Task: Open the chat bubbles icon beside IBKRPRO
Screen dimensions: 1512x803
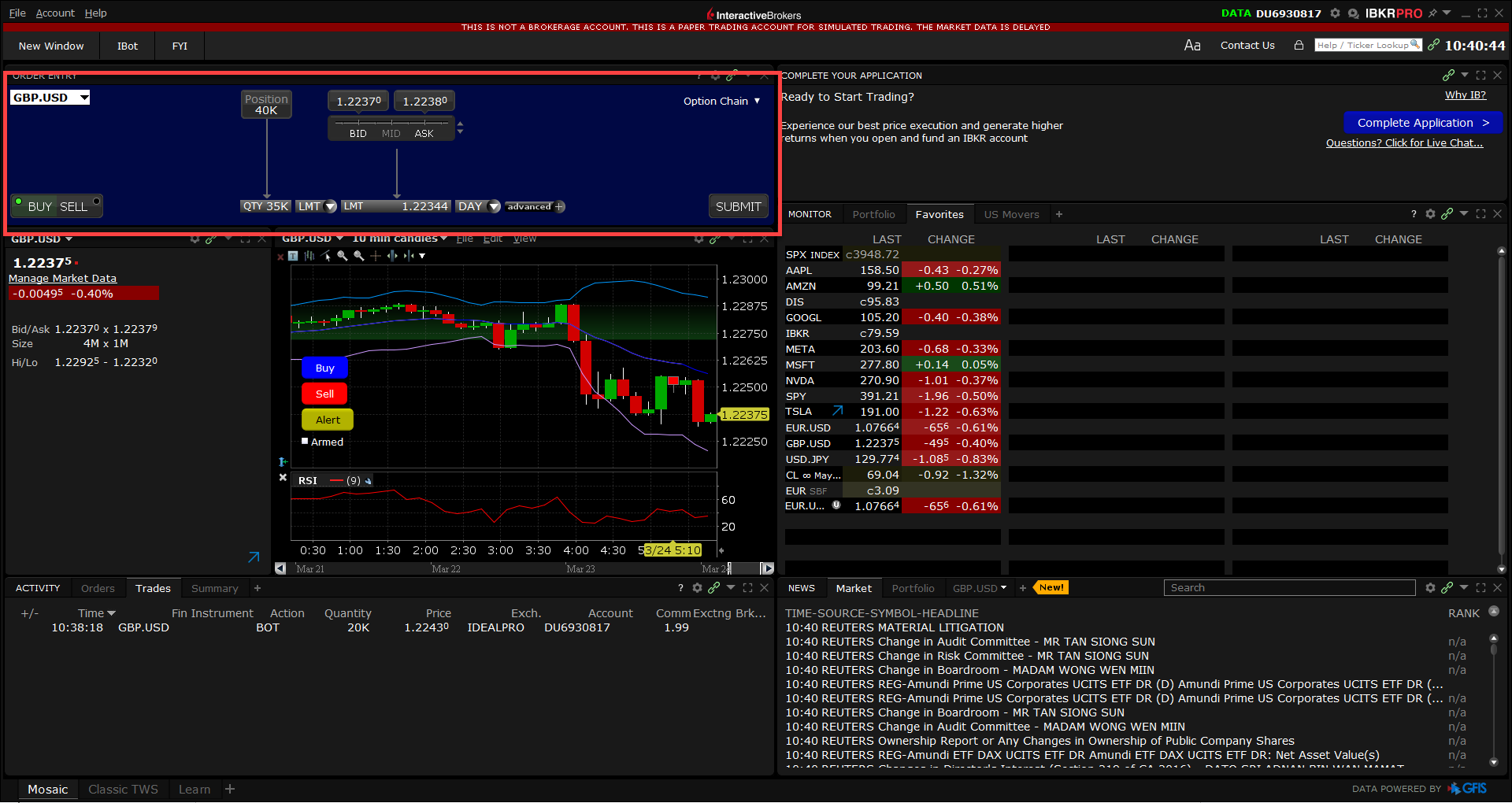Action: (x=1353, y=13)
